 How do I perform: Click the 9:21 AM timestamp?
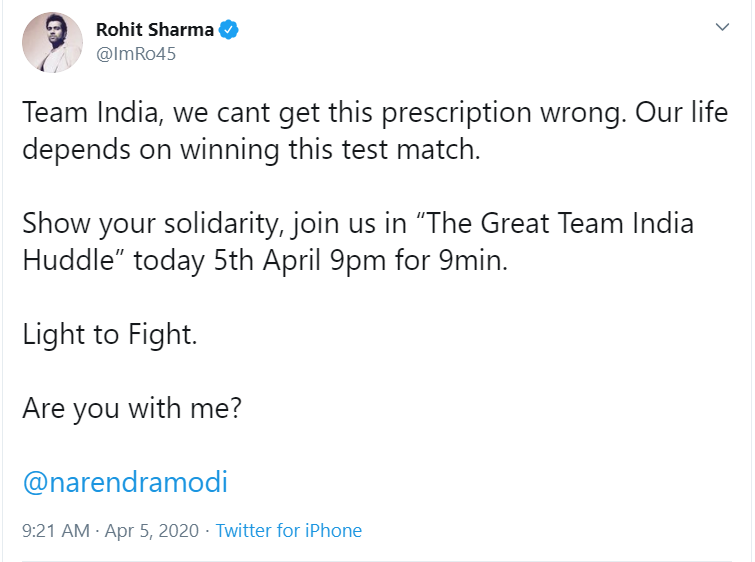coord(55,531)
